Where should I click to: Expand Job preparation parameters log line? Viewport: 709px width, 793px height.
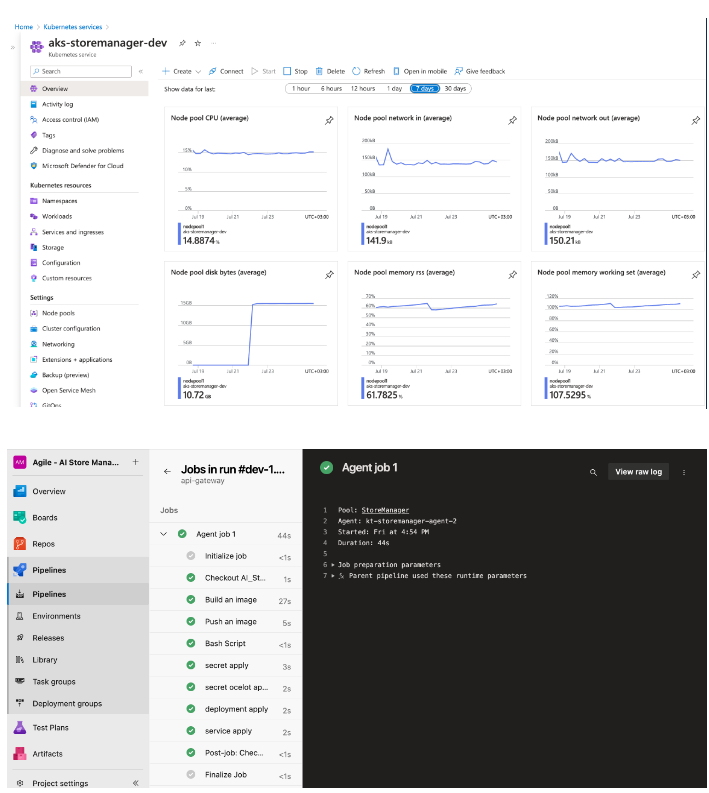click(x=333, y=564)
